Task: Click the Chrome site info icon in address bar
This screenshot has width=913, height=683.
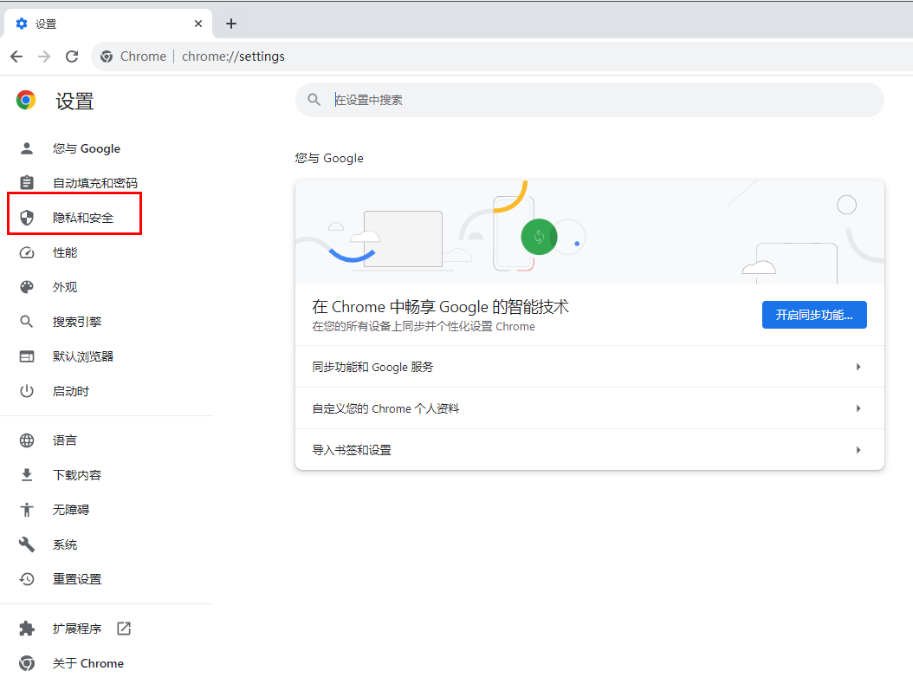Action: pyautogui.click(x=107, y=56)
